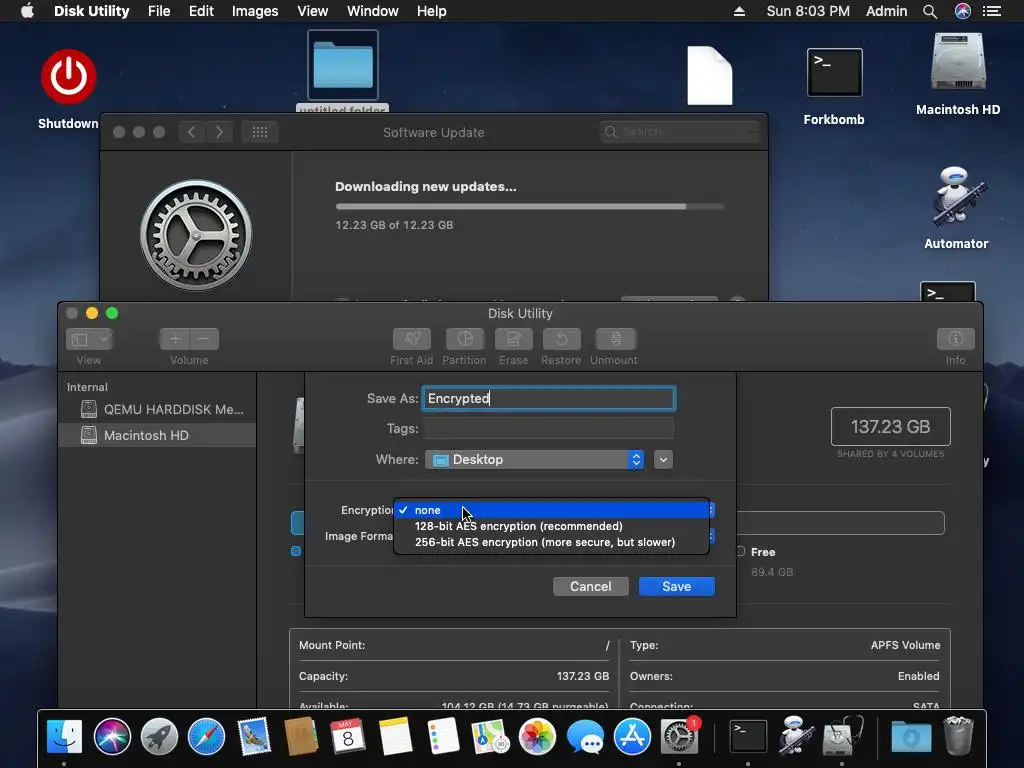Click show all grid button in Software Update
This screenshot has width=1024, height=768.
pyautogui.click(x=260, y=132)
